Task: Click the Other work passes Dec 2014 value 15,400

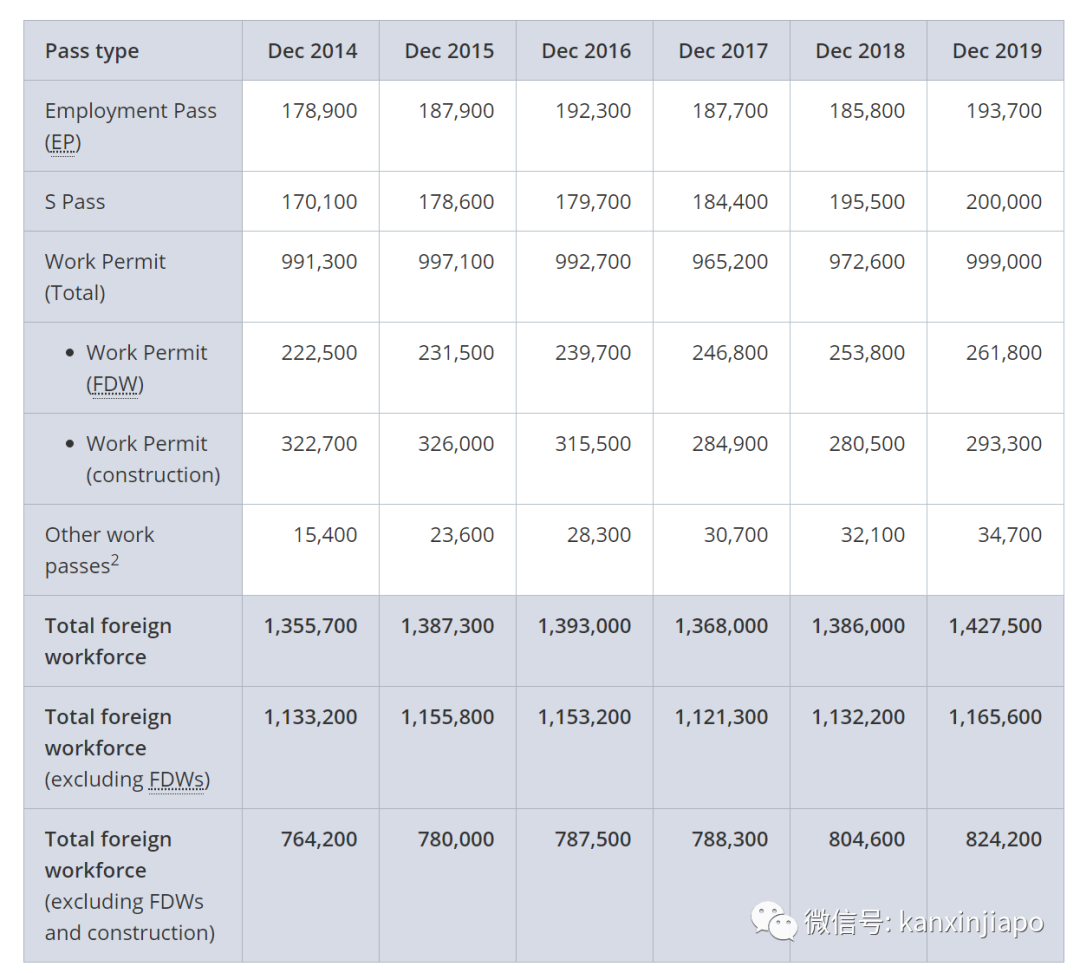Action: point(325,535)
